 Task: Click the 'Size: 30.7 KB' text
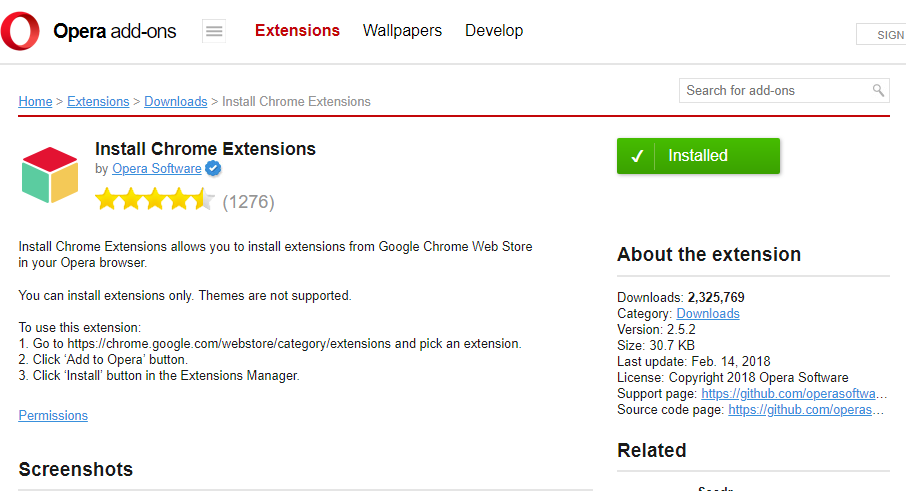click(656, 346)
